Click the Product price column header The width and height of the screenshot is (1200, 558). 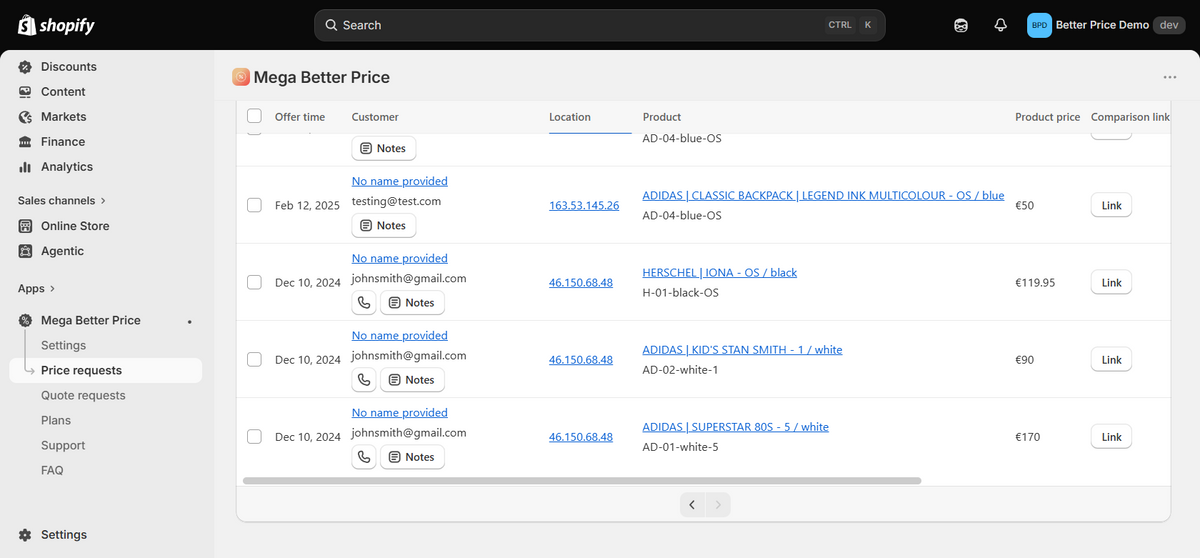pyautogui.click(x=1047, y=117)
